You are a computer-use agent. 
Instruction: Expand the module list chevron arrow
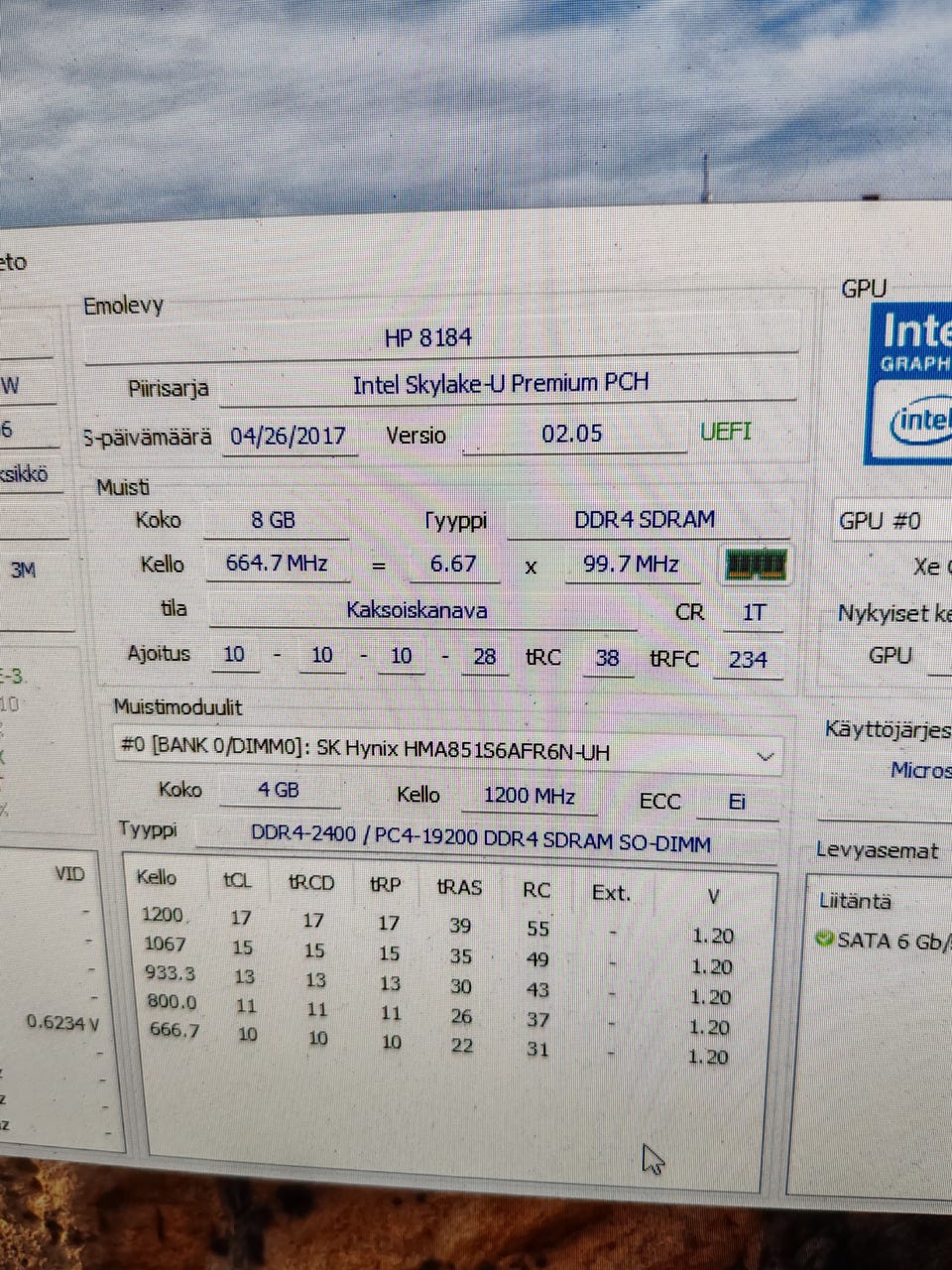(765, 756)
